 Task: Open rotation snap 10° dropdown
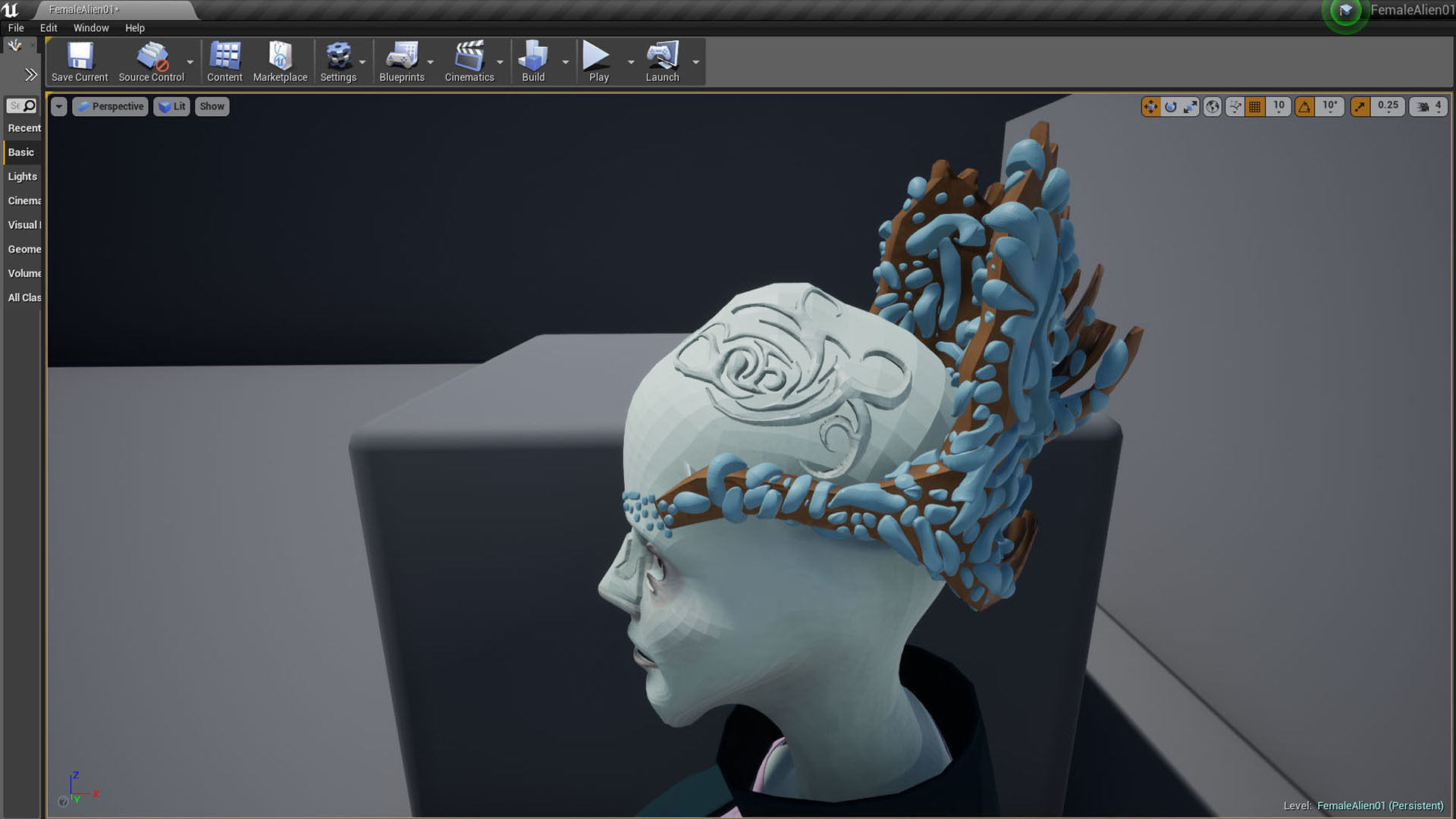pyautogui.click(x=1329, y=107)
